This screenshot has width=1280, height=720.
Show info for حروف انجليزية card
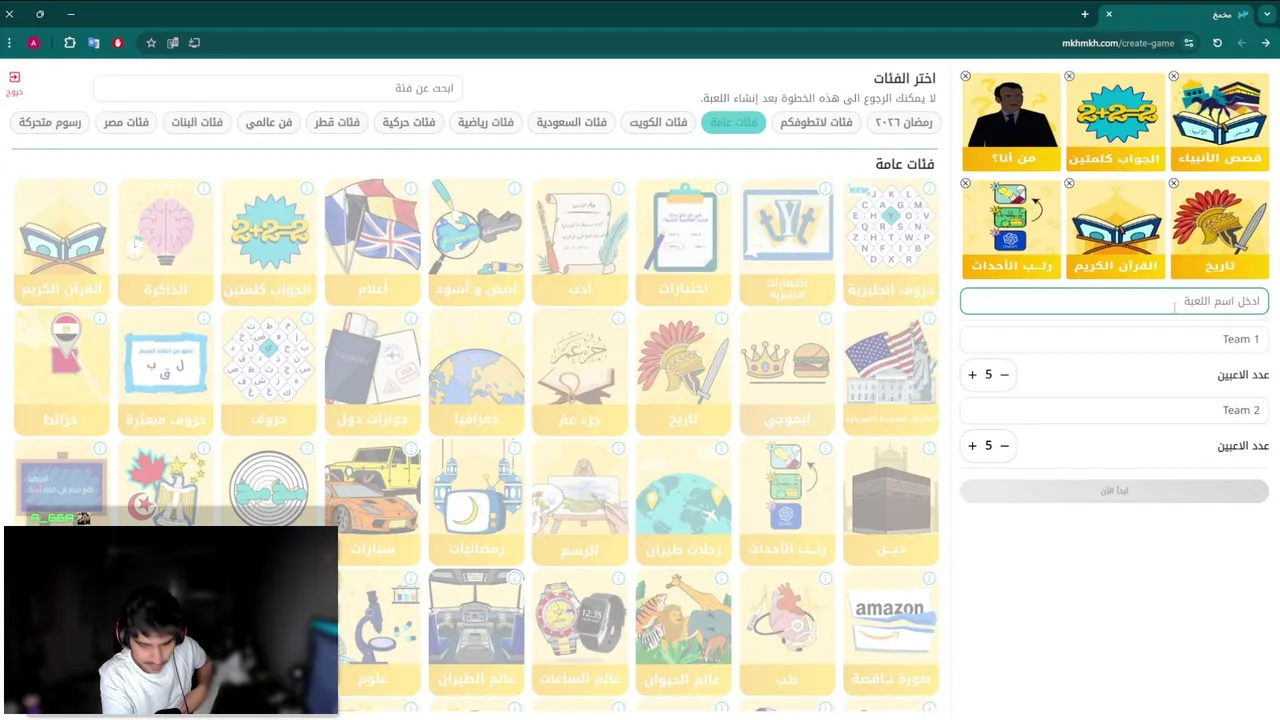(929, 188)
